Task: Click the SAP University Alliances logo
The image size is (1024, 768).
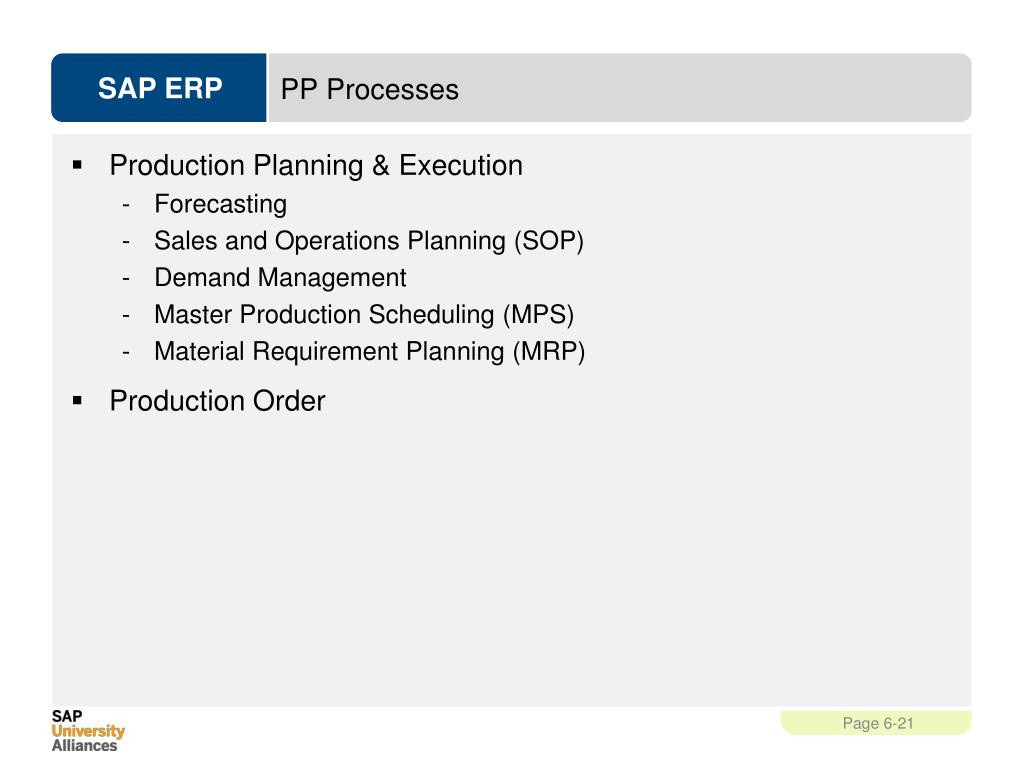Action: click(x=88, y=731)
